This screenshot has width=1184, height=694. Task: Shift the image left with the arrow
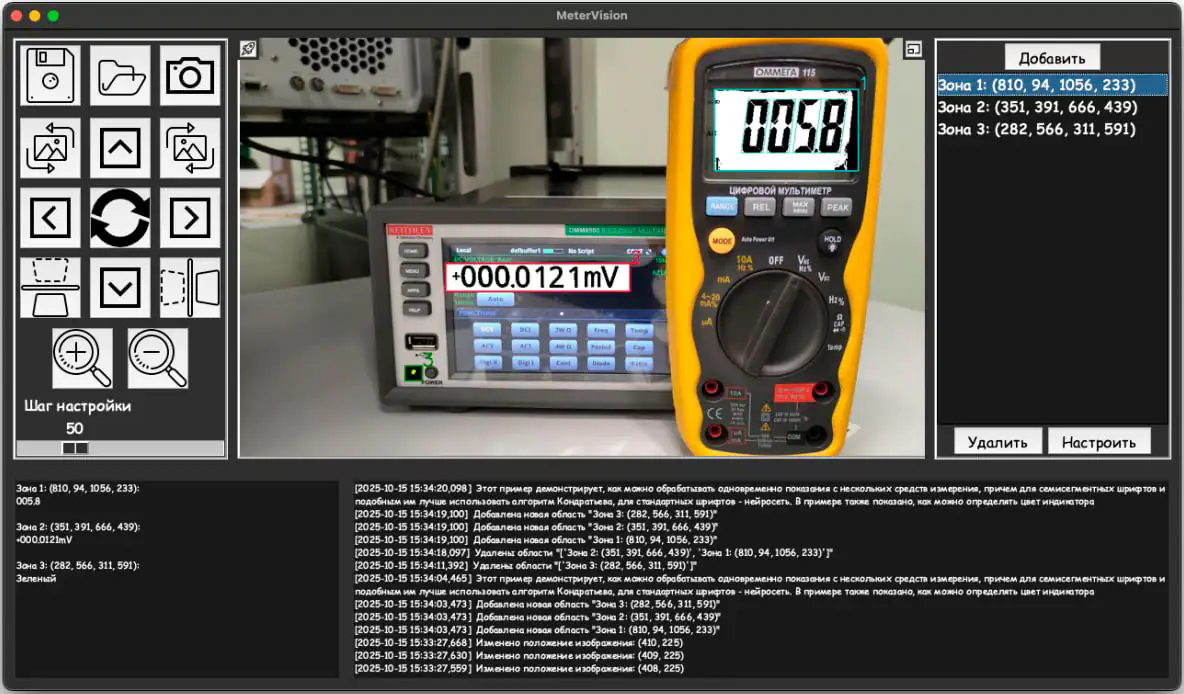[50, 218]
